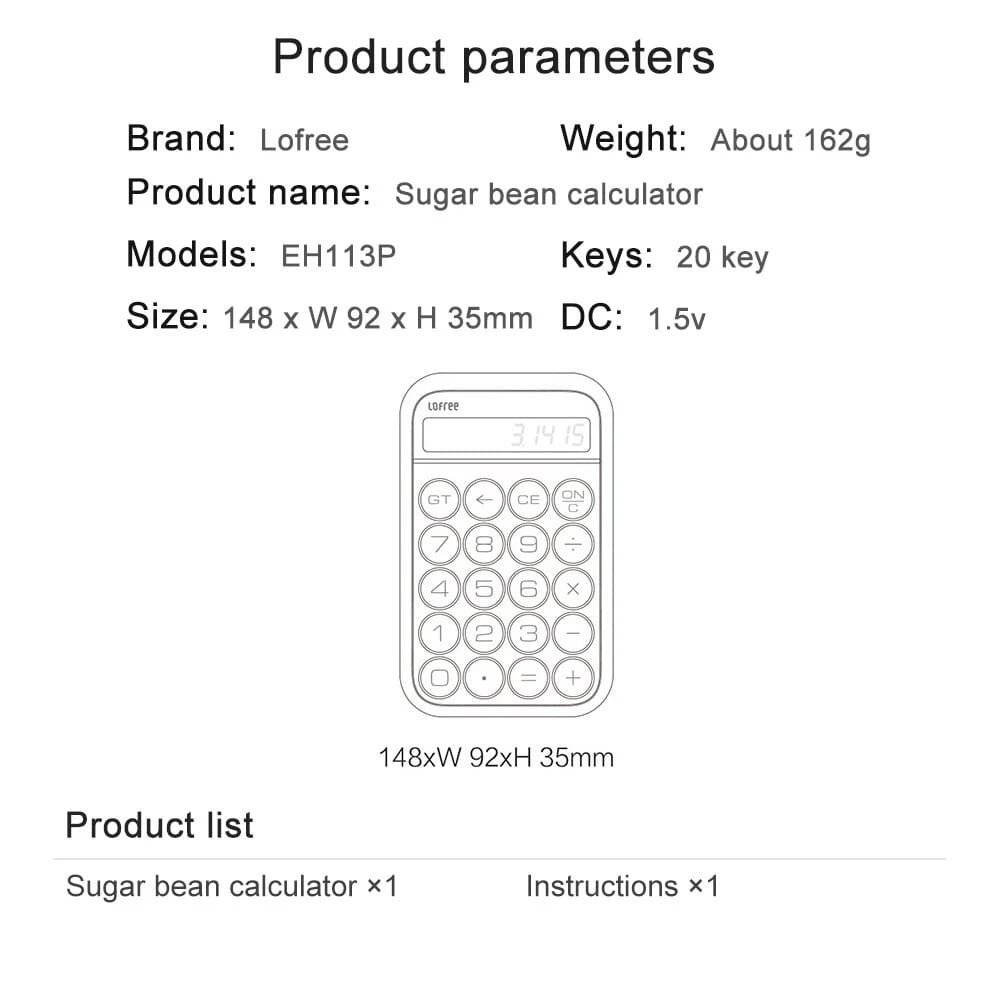Click the Lofree logo on the calculator

[x=443, y=406]
